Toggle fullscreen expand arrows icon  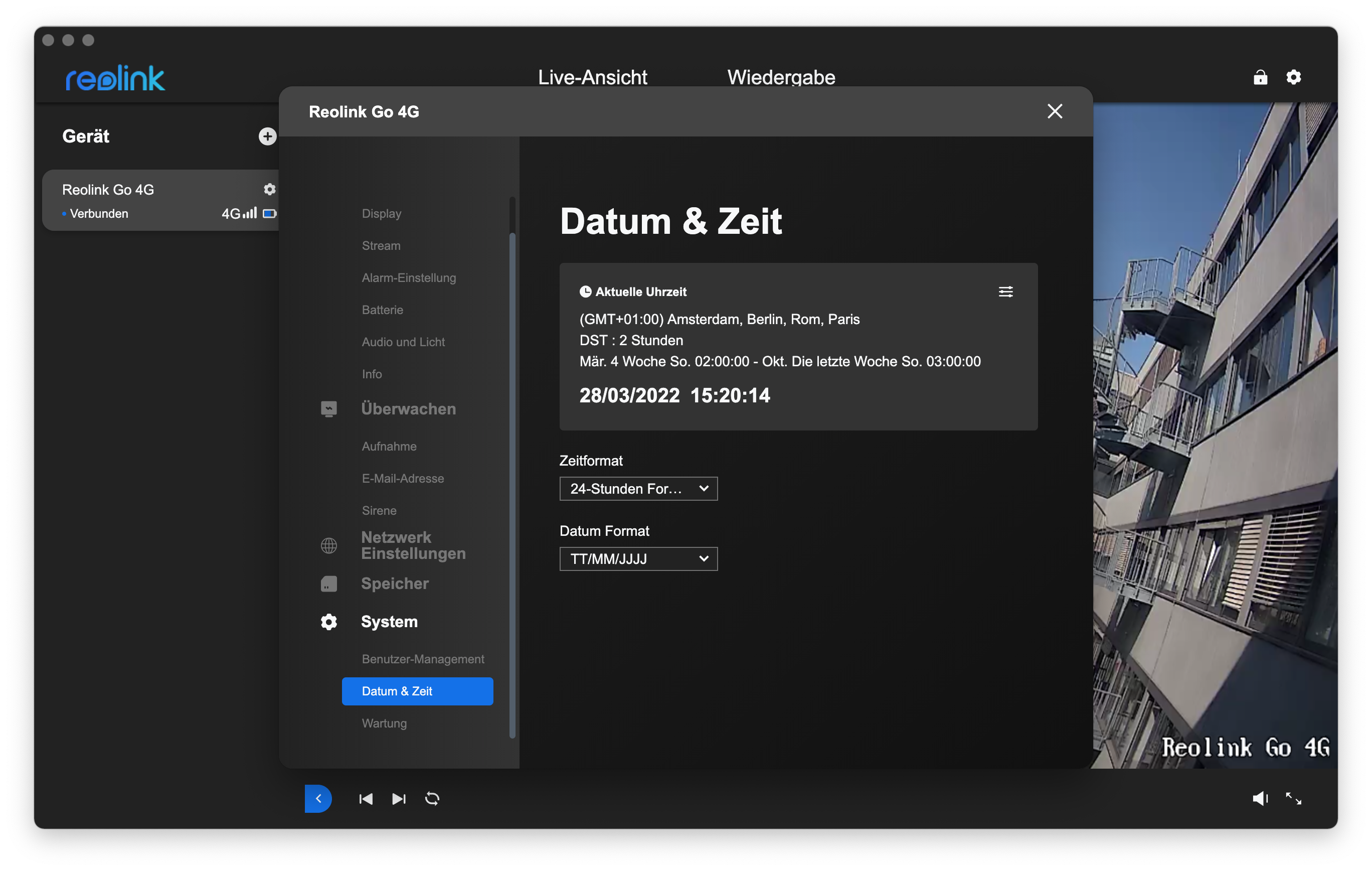pos(1293,799)
